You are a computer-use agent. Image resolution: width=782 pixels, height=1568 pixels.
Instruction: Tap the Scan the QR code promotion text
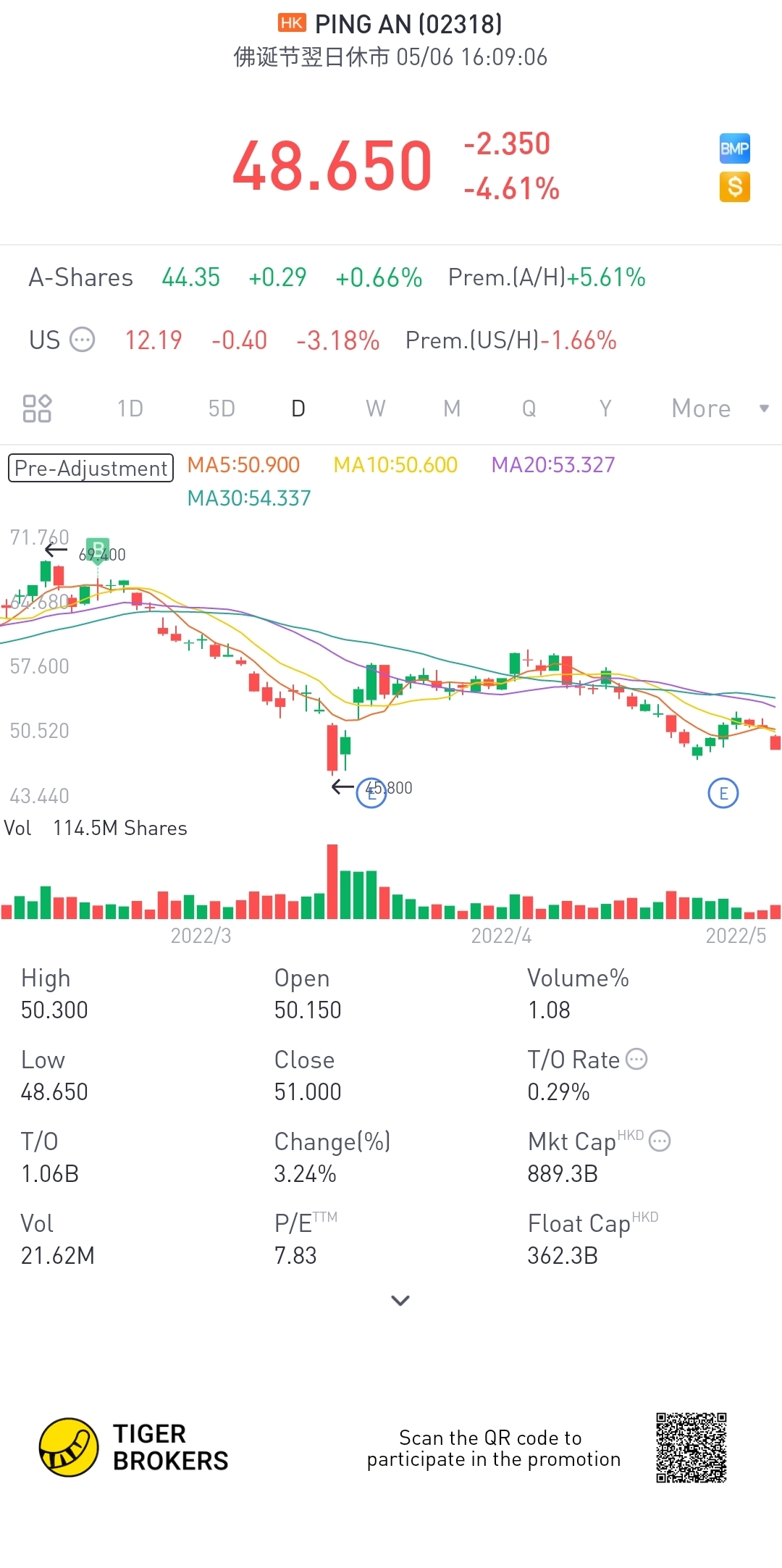(x=494, y=1448)
